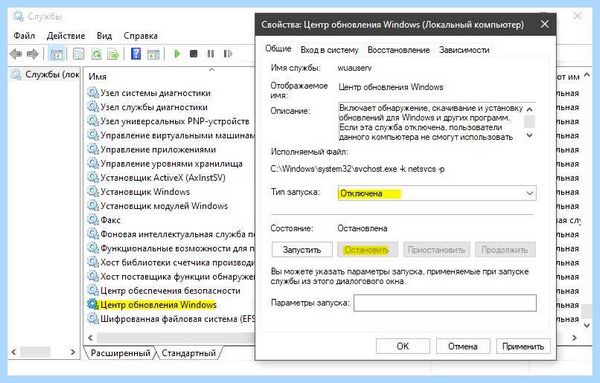The image size is (600, 383).
Task: Click gear icon beside Узел системы диагностики
Action: (93, 93)
